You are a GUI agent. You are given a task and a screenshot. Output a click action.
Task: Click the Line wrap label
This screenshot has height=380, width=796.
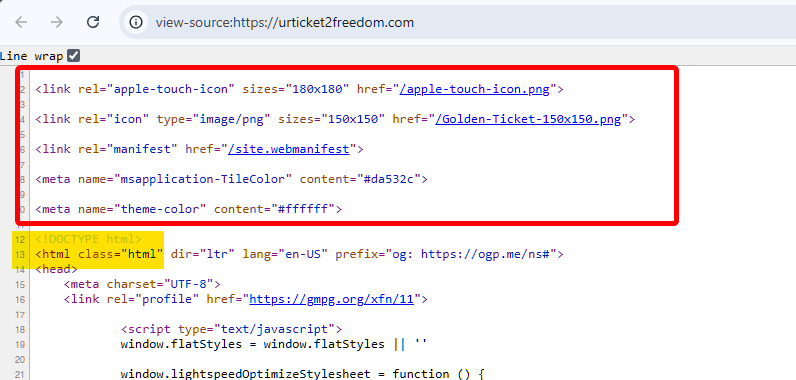(x=31, y=56)
